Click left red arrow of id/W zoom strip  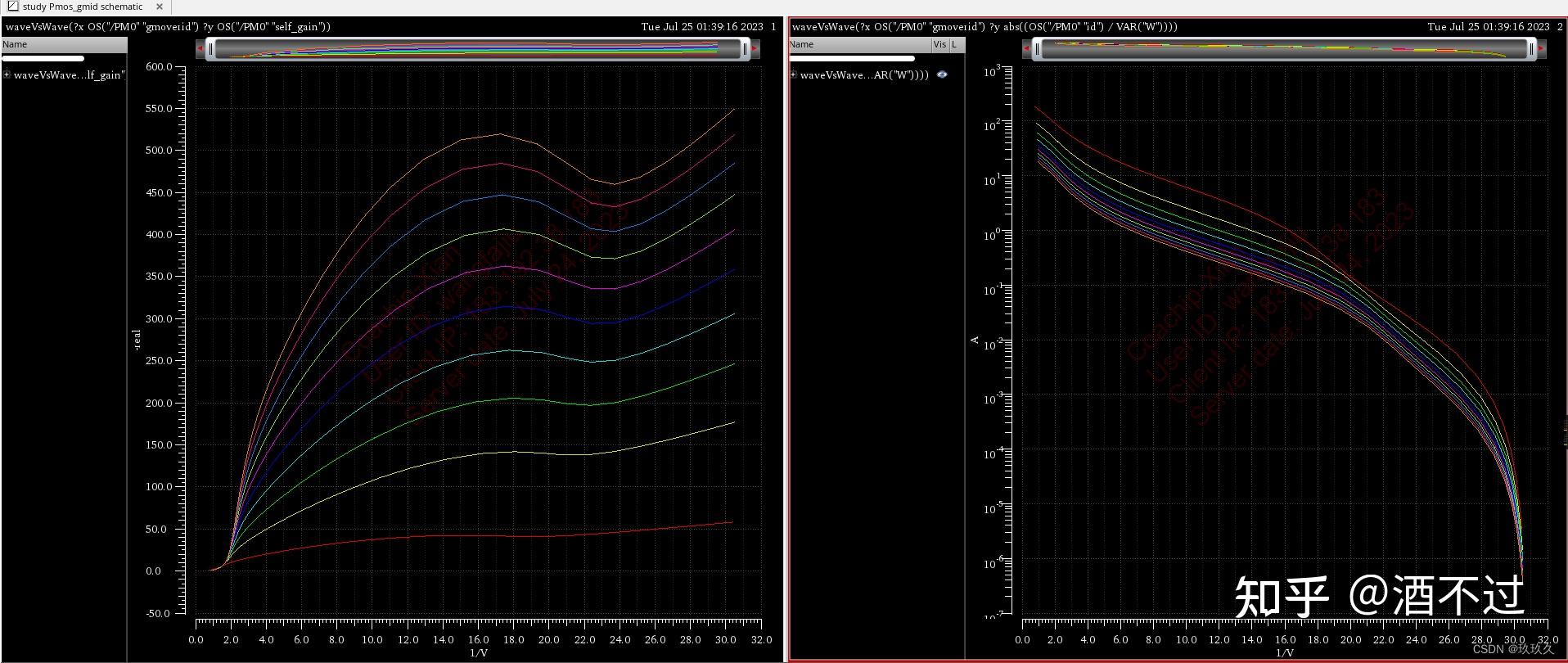coord(1026,49)
